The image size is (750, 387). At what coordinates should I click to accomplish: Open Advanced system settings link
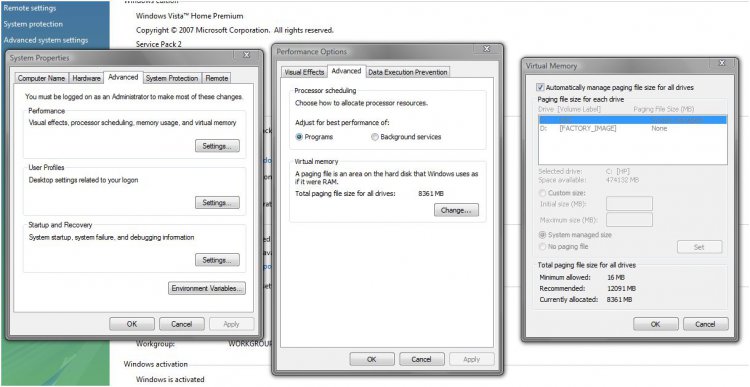[46, 40]
